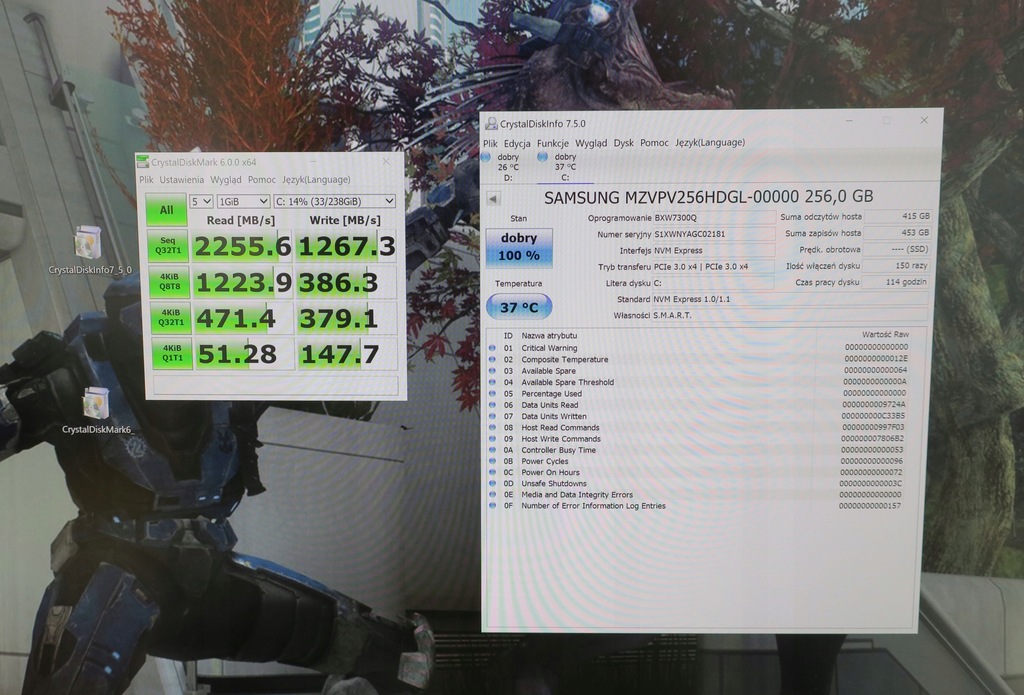
Task: Open Plik menu in CrystalDiskMark
Action: click(x=146, y=180)
